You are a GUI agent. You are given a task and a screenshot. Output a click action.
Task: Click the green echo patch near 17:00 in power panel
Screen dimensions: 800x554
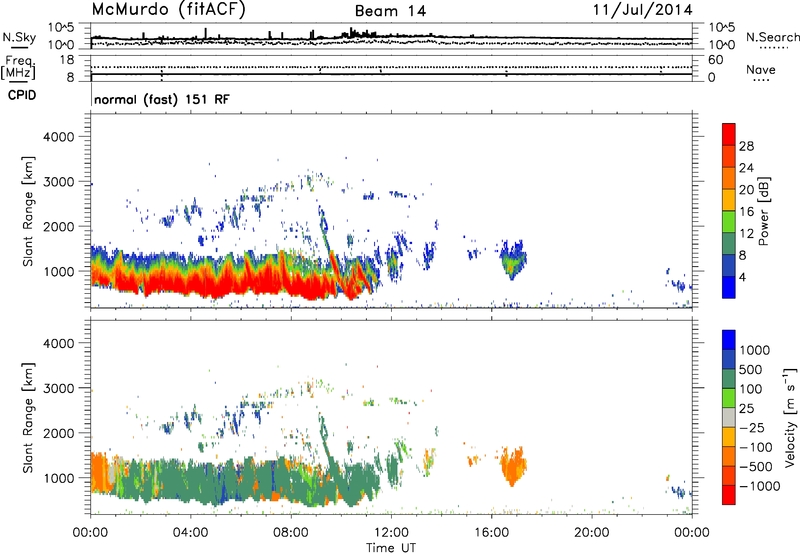tap(513, 259)
